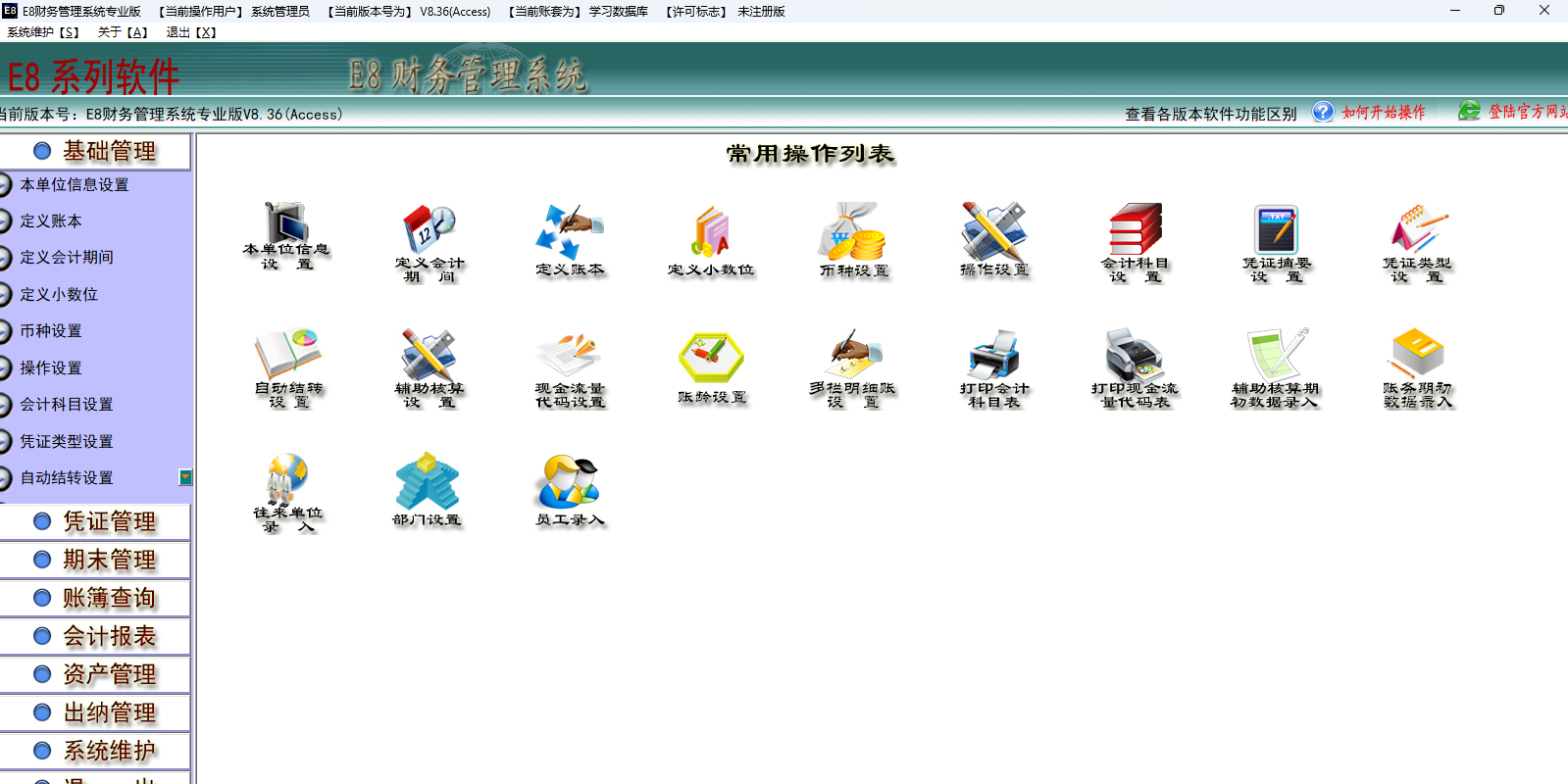Viewport: 1568px width, 784px height.
Task: Select 定义小数位 in the sidebar list
Action: tap(59, 294)
